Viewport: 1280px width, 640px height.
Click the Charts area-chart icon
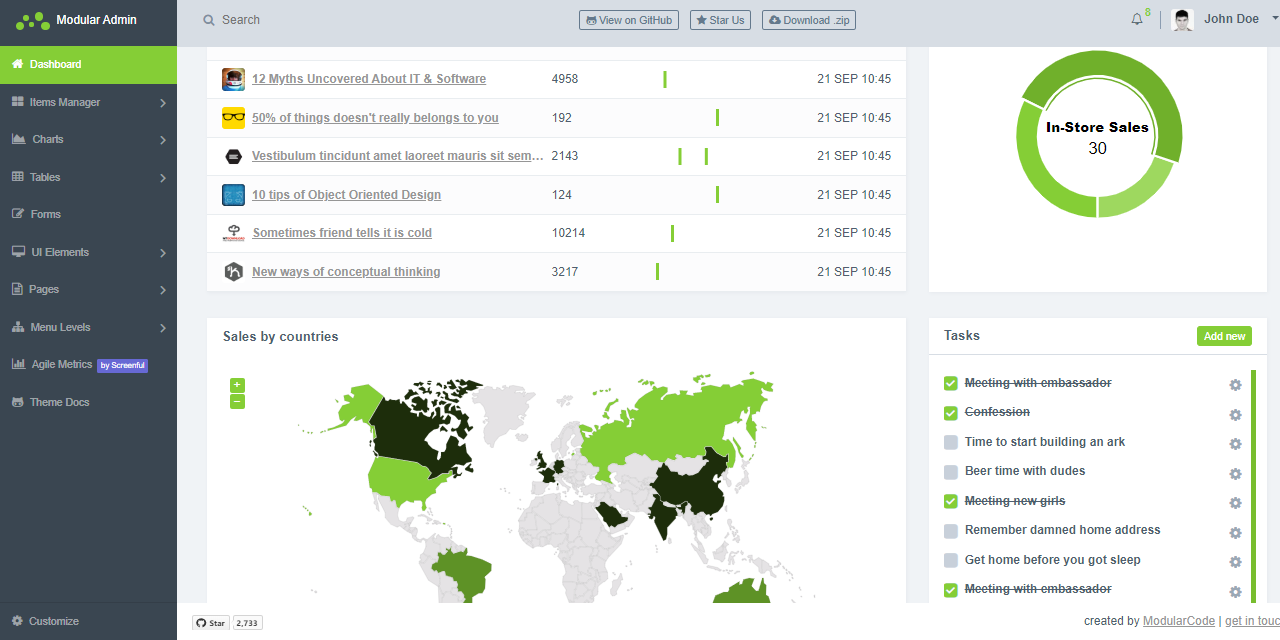18,139
